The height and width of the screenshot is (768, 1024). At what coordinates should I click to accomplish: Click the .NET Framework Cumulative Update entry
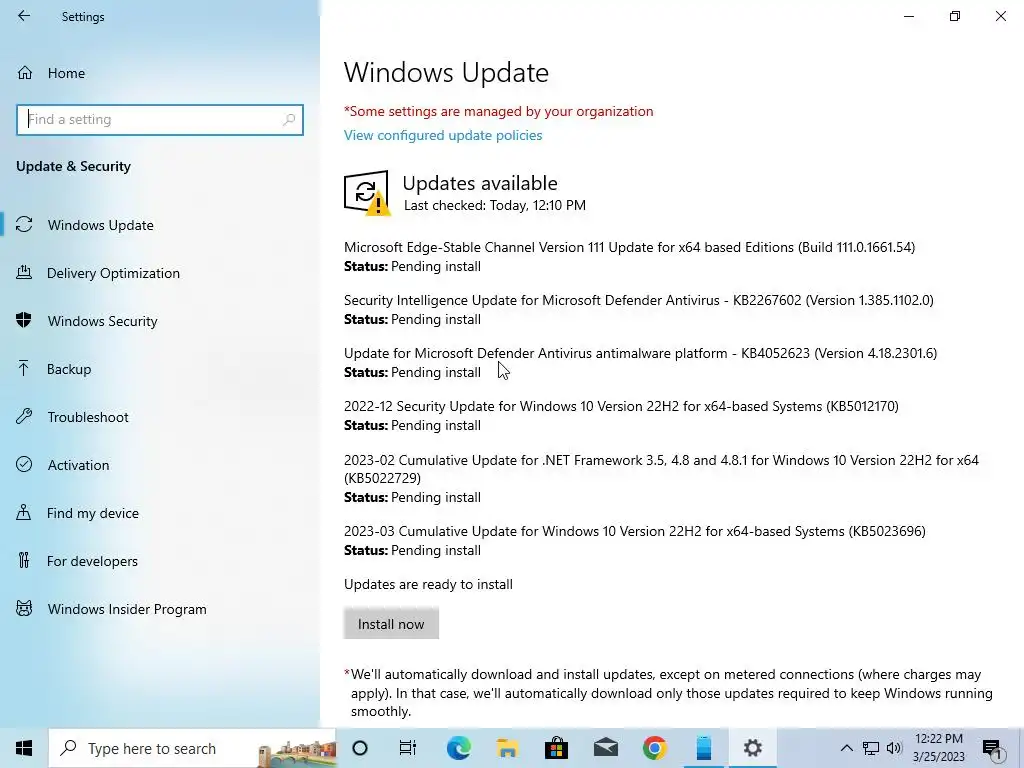661,478
